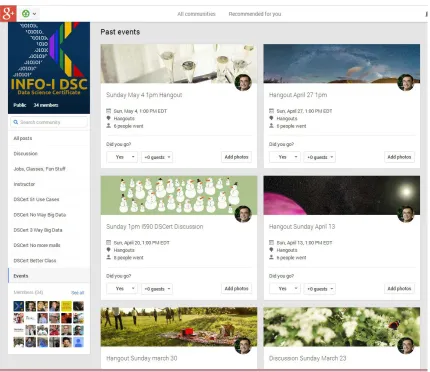Viewport: 430px width, 372px height.
Task: Click attendees person icon on April 27 event
Action: click(271, 126)
